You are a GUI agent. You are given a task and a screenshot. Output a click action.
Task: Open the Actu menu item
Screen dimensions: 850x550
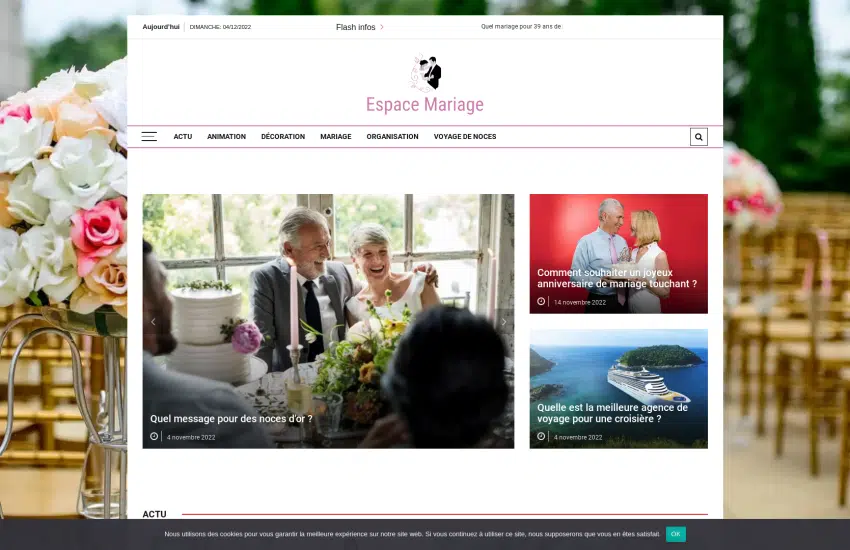pyautogui.click(x=182, y=137)
